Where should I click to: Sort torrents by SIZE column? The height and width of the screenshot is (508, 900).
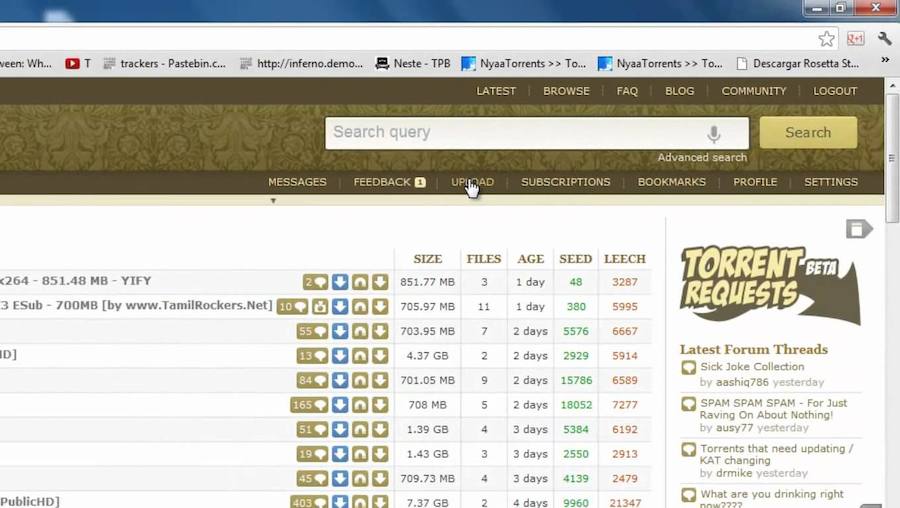[428, 259]
